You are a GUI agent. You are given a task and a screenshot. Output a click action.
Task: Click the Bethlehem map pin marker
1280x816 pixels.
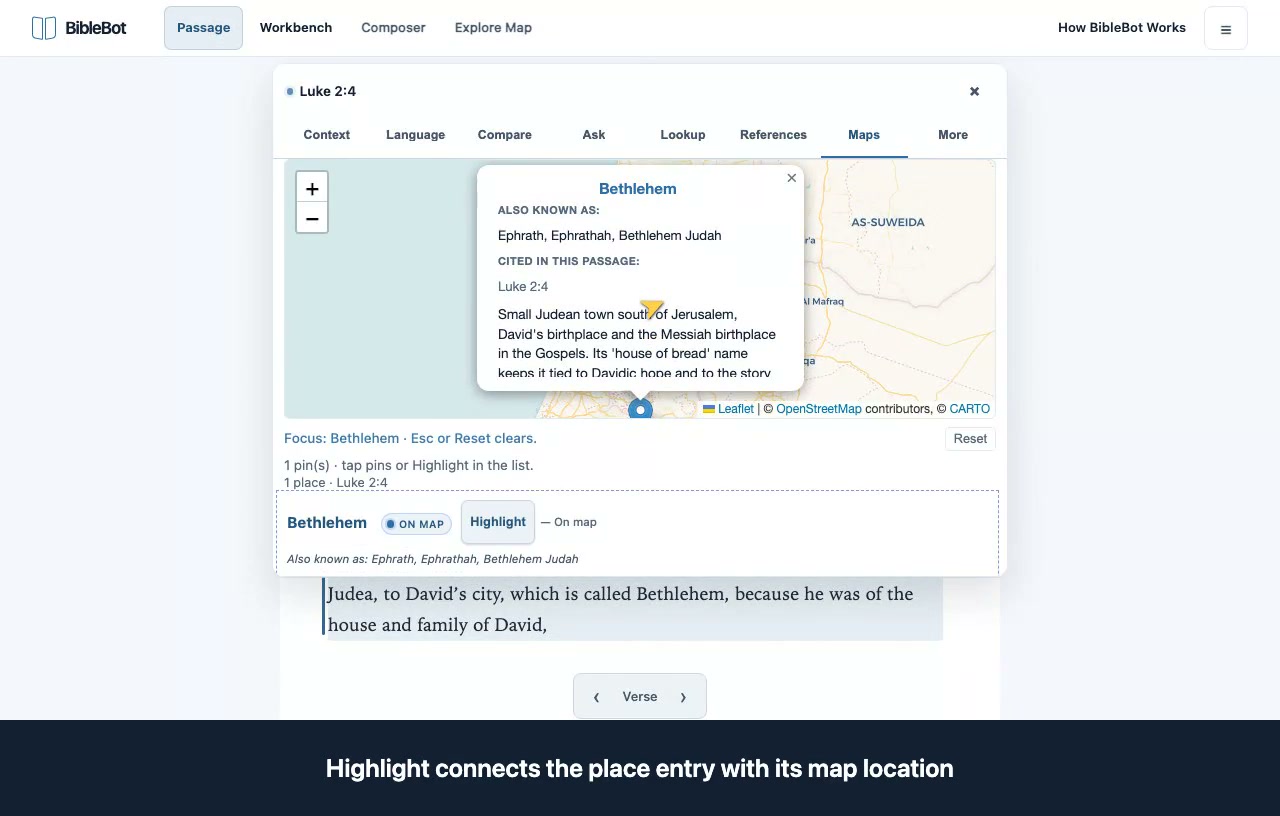[640, 409]
